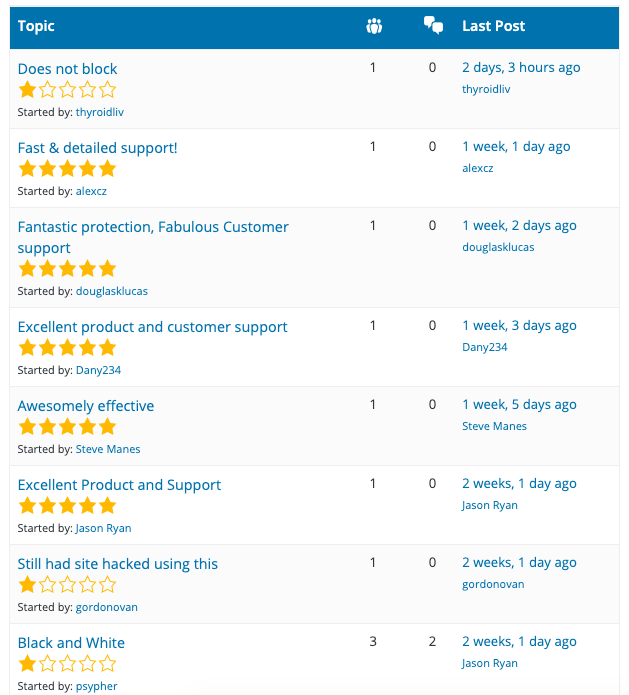Open the '2 days, 3 hours ago' last post
Viewport: 629px width, 695px height.
[521, 68]
